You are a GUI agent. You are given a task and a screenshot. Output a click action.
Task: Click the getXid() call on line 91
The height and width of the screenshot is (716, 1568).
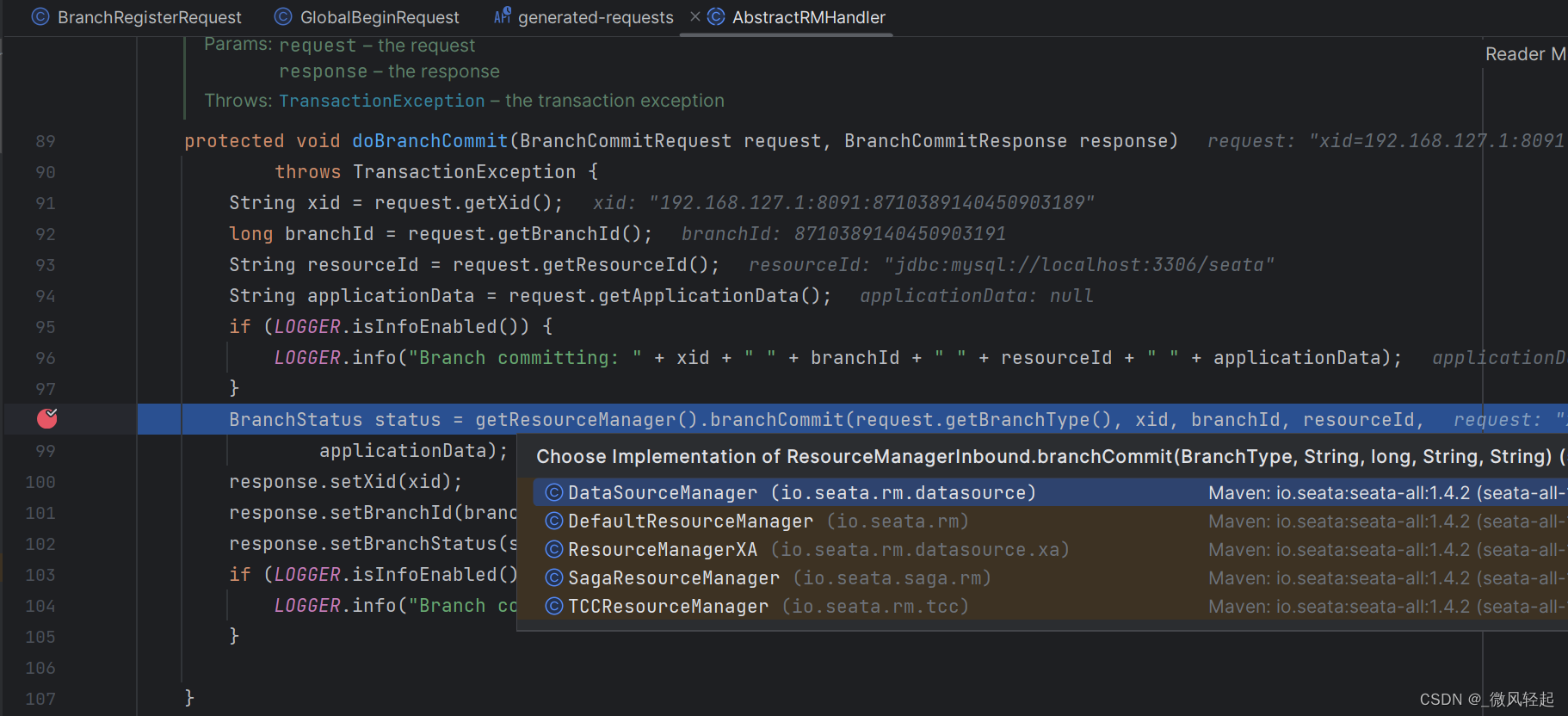tap(509, 203)
